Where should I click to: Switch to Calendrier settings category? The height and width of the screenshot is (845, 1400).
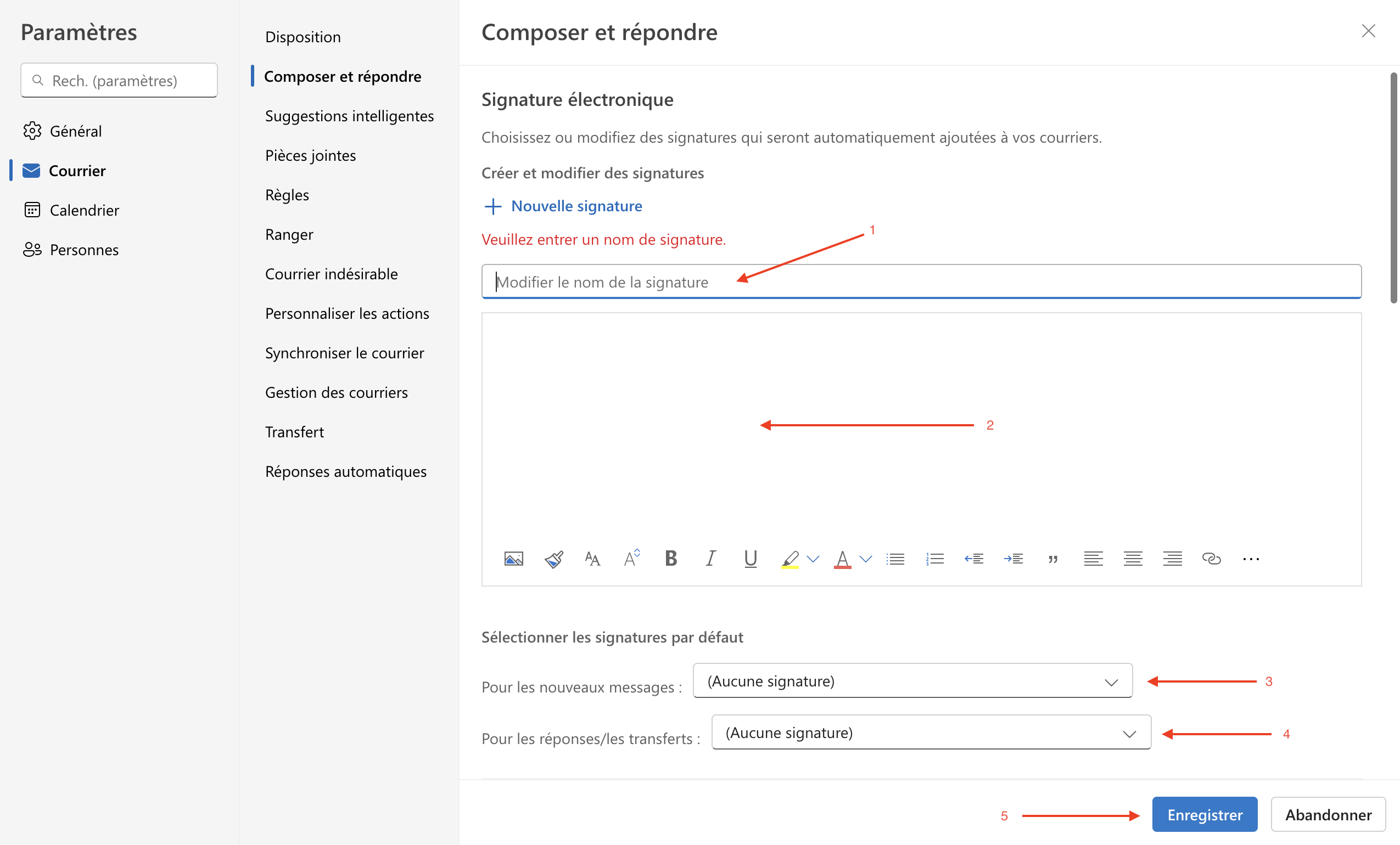point(84,210)
